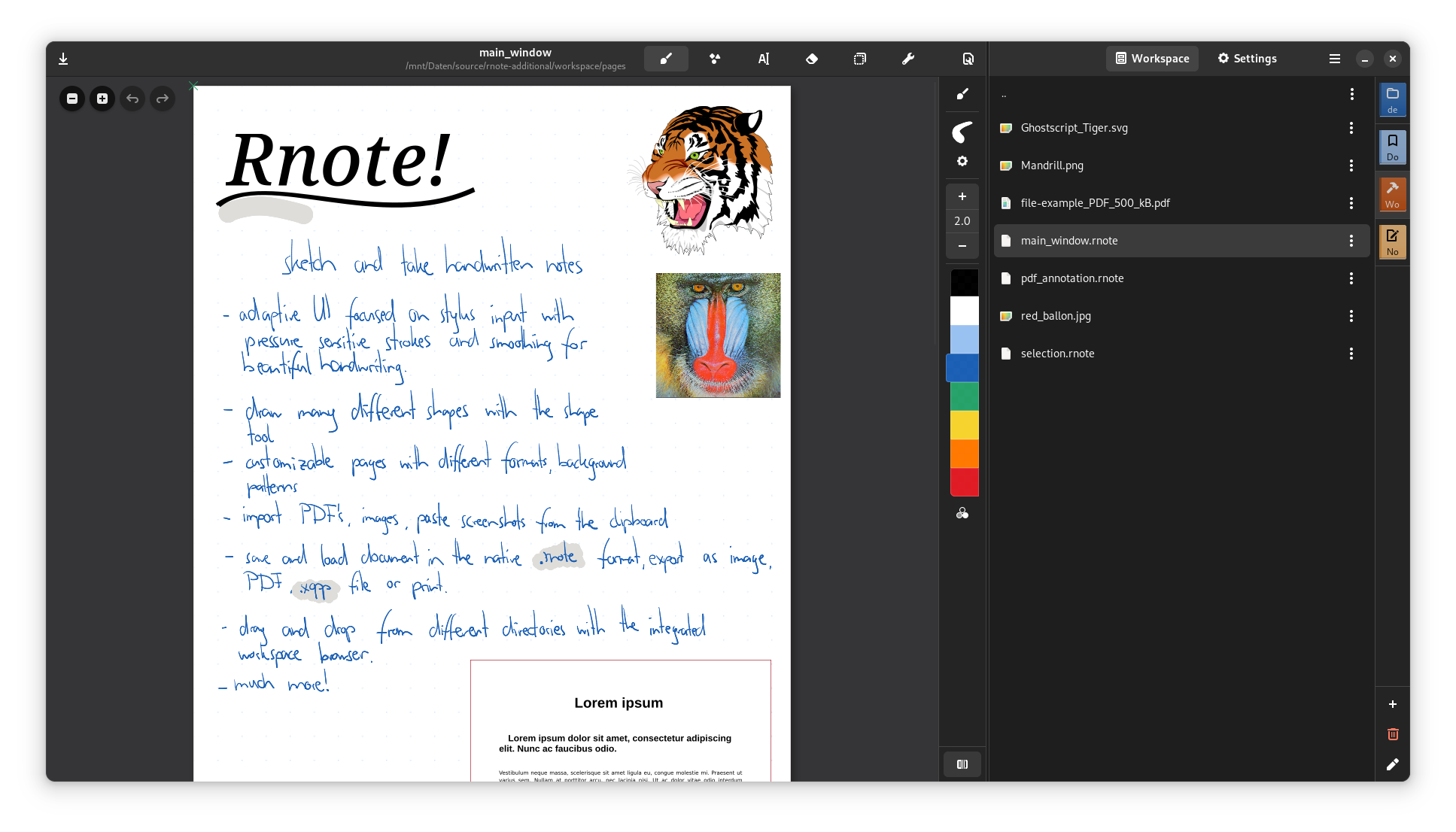Open options menu for pdf_annotation.rnote
This screenshot has width=1456, height=832.
coord(1351,278)
